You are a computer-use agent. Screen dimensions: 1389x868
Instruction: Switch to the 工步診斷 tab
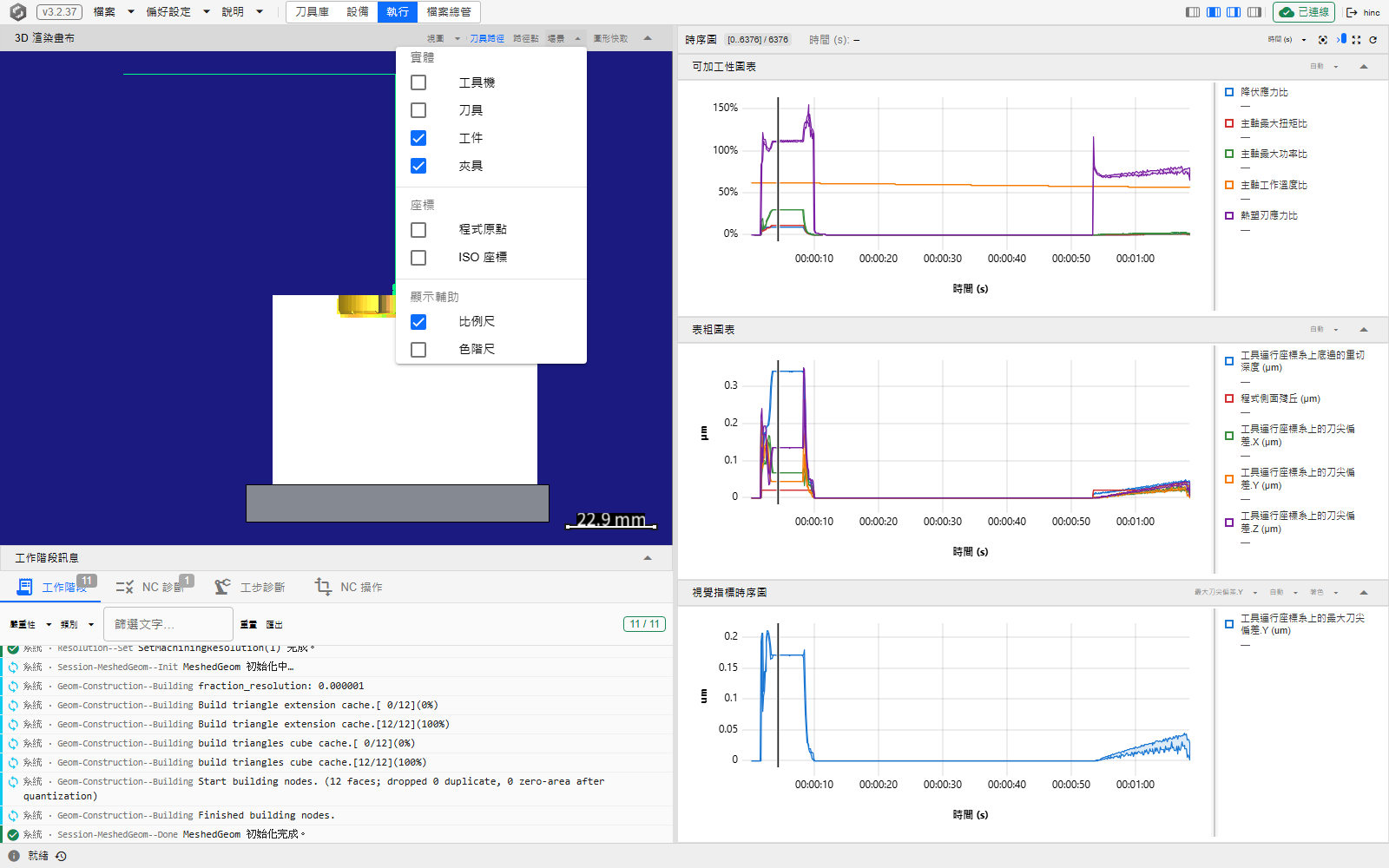250,587
